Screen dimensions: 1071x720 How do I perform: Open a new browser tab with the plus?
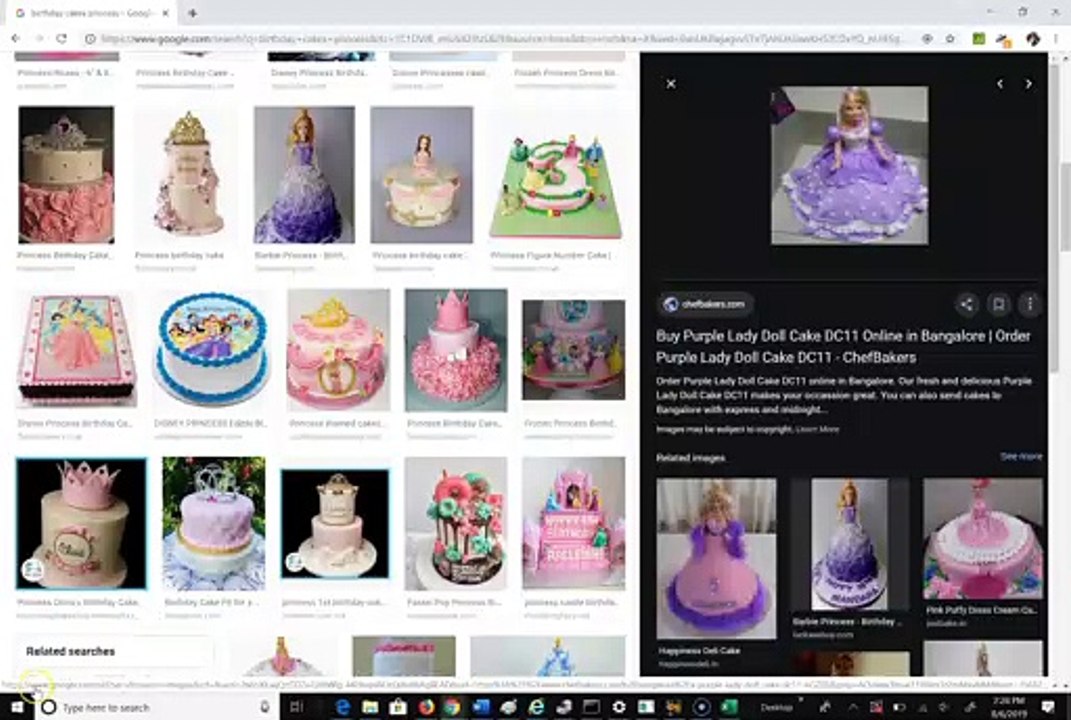(x=193, y=12)
